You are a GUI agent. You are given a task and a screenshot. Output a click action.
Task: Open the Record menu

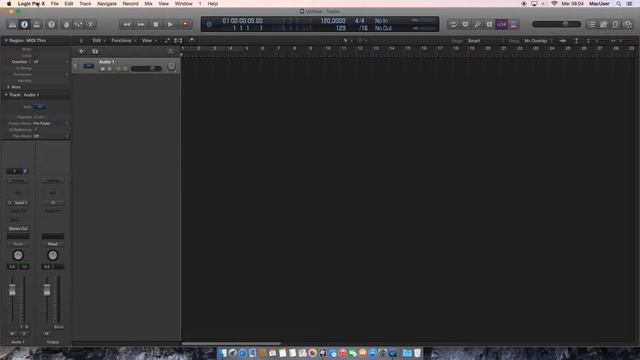(131, 4)
